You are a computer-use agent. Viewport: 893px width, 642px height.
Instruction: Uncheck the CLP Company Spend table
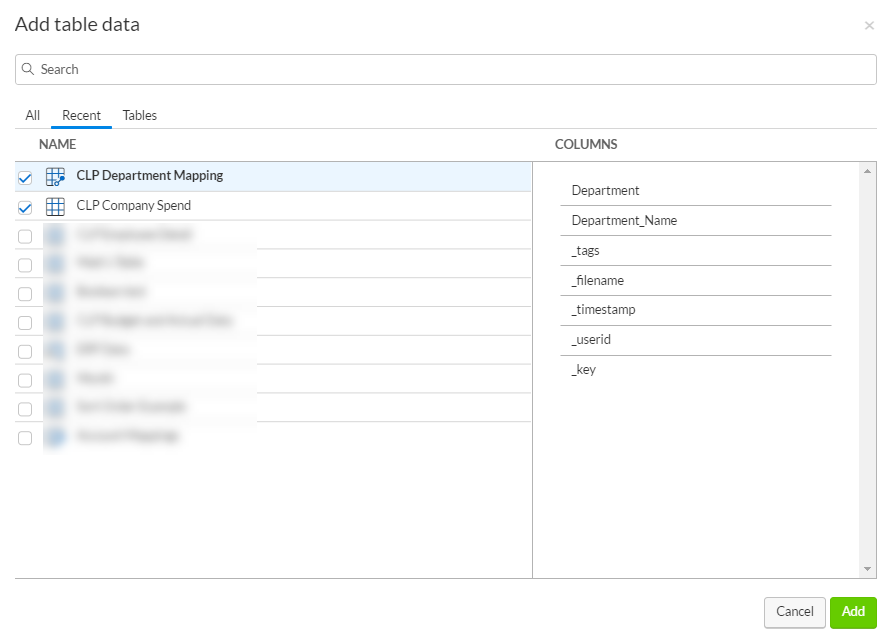[x=25, y=206]
